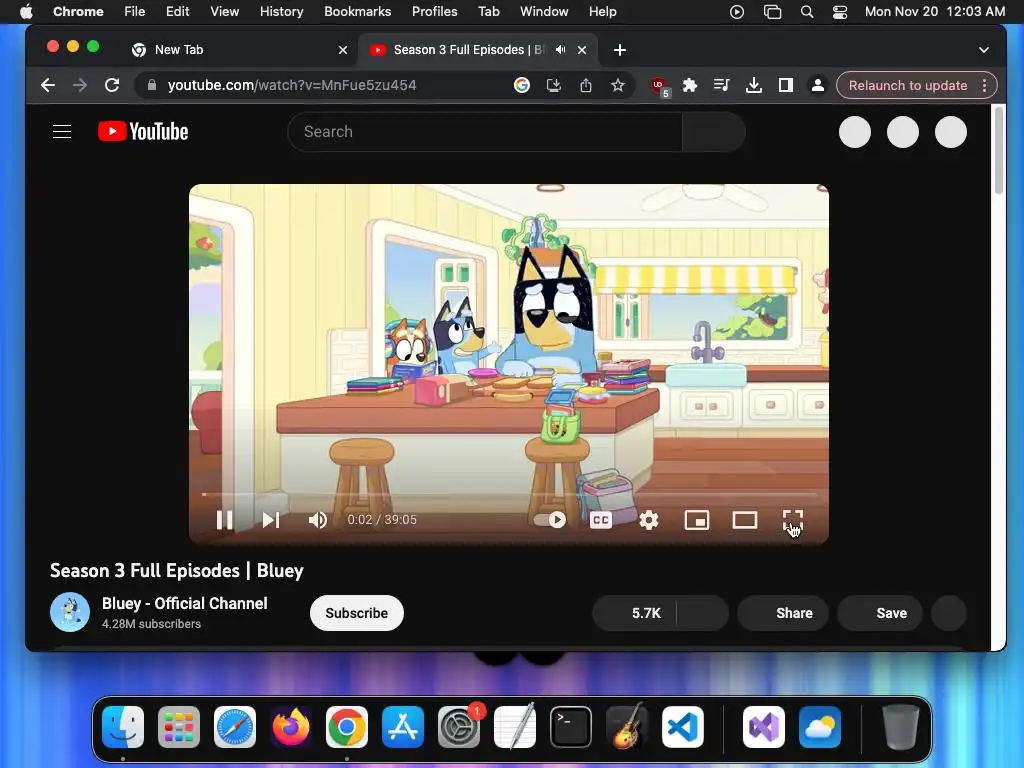Screen dimensions: 1024x768
Task: Open a new tab with plus
Action: point(620,50)
